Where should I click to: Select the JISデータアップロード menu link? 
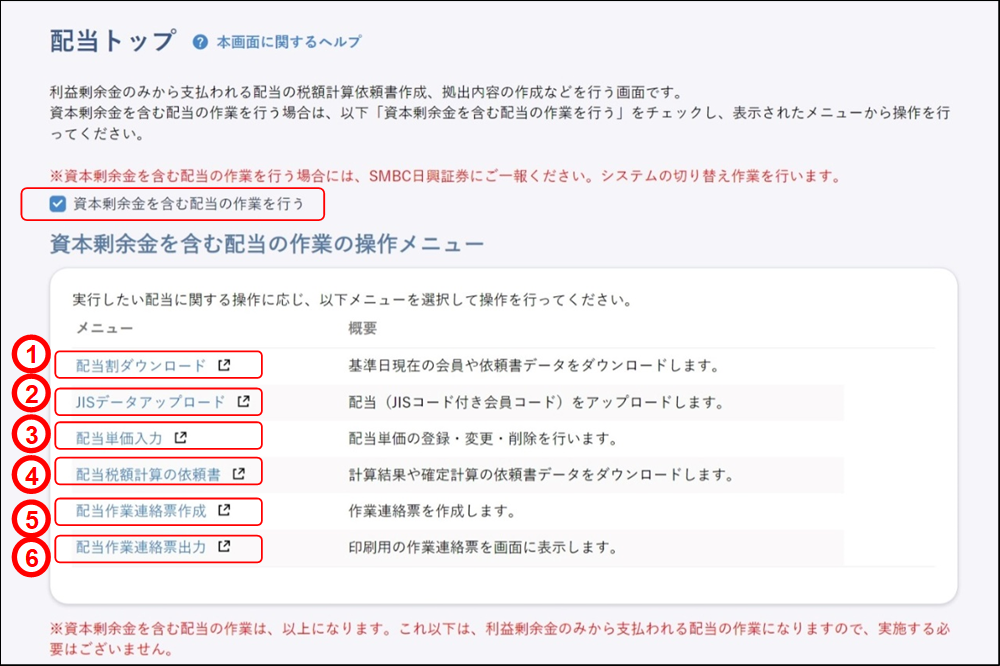(151, 402)
